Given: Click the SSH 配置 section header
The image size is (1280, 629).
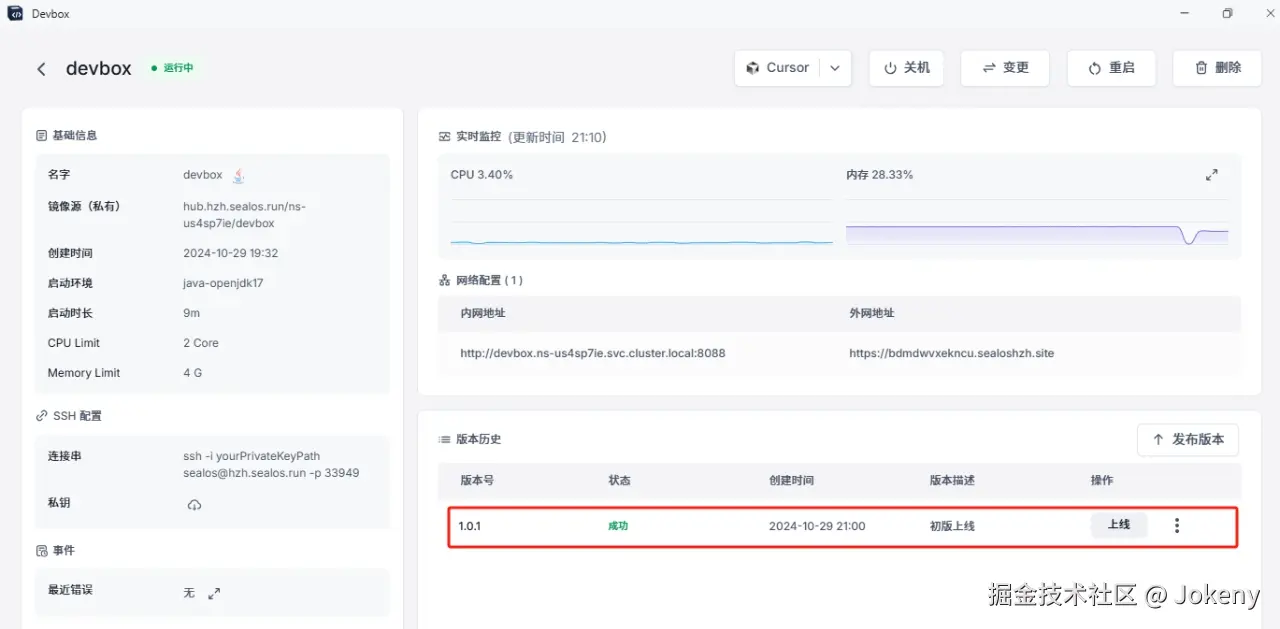Looking at the screenshot, I should pos(68,415).
